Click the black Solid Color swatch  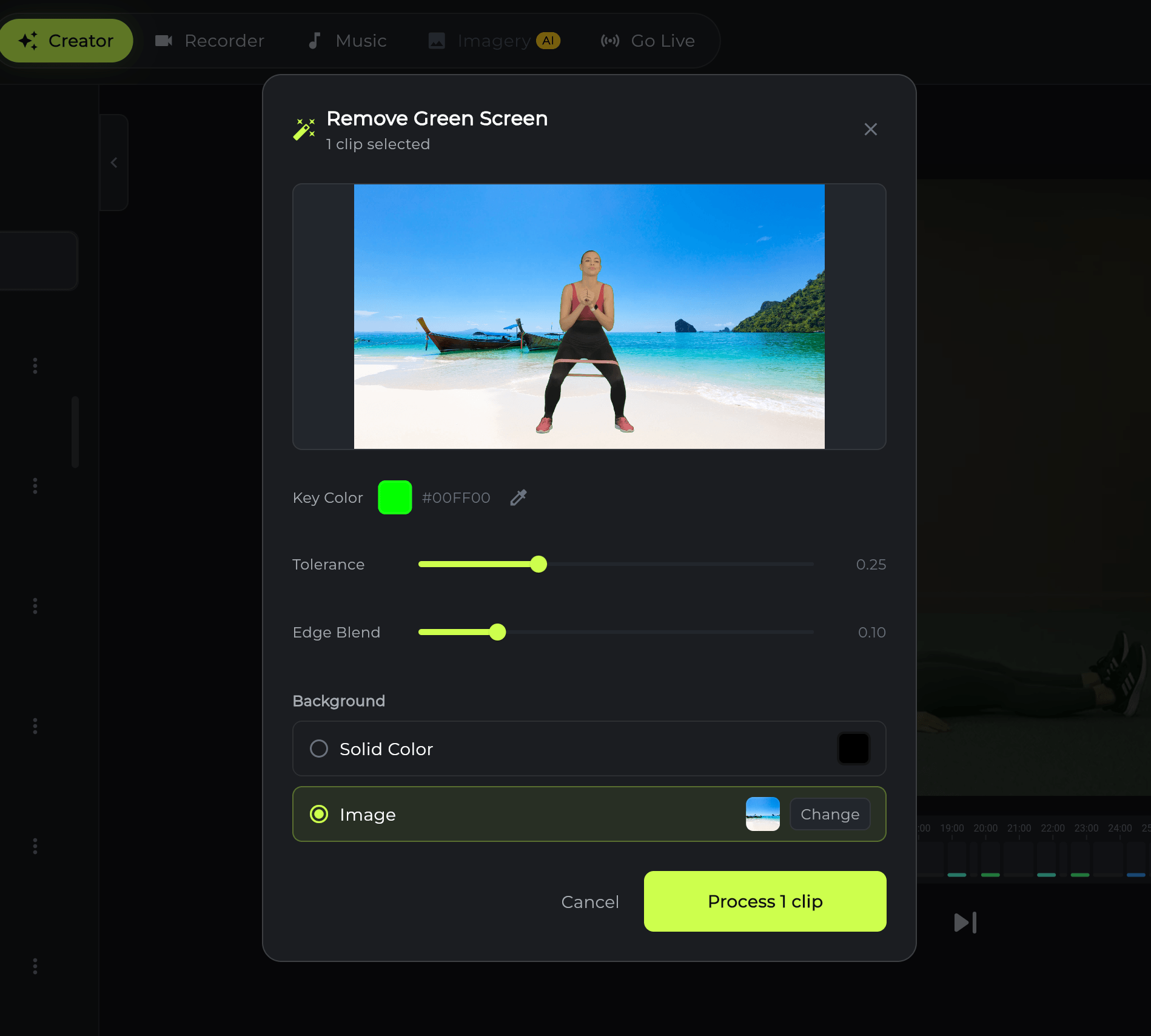point(853,748)
